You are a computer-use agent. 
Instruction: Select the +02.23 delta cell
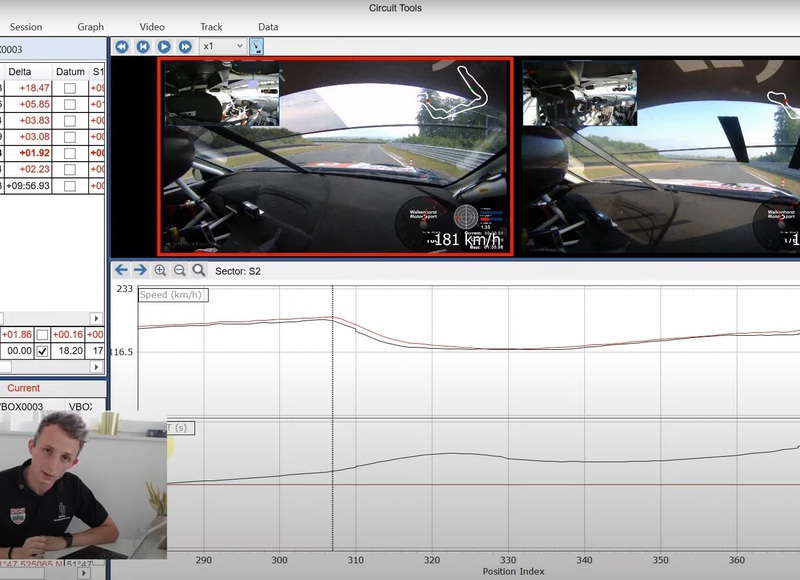pos(28,169)
